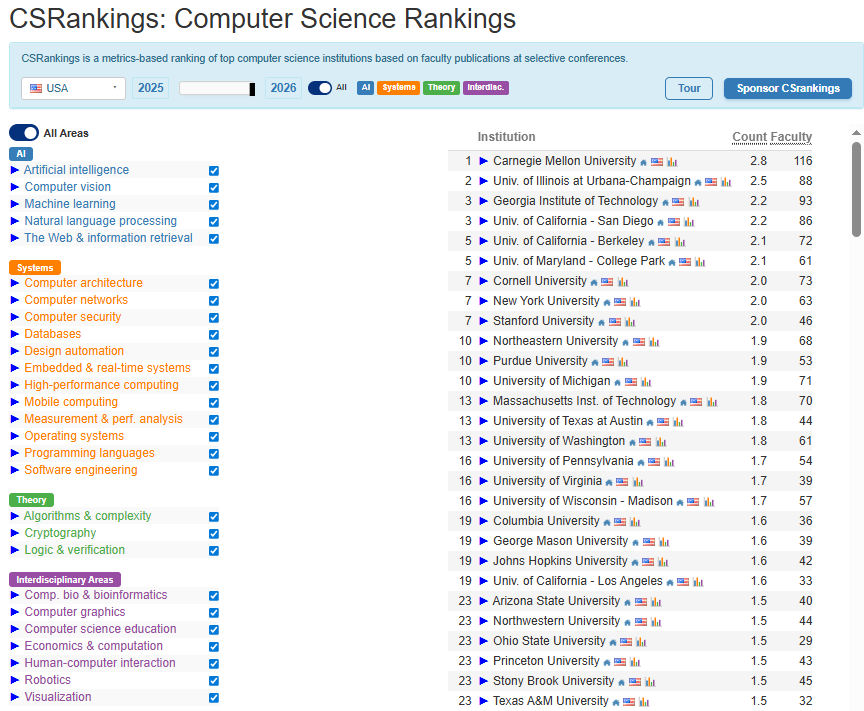This screenshot has height=711, width=864.
Task: Open Carnegie Mellon University bar chart icon
Action: 672,162
